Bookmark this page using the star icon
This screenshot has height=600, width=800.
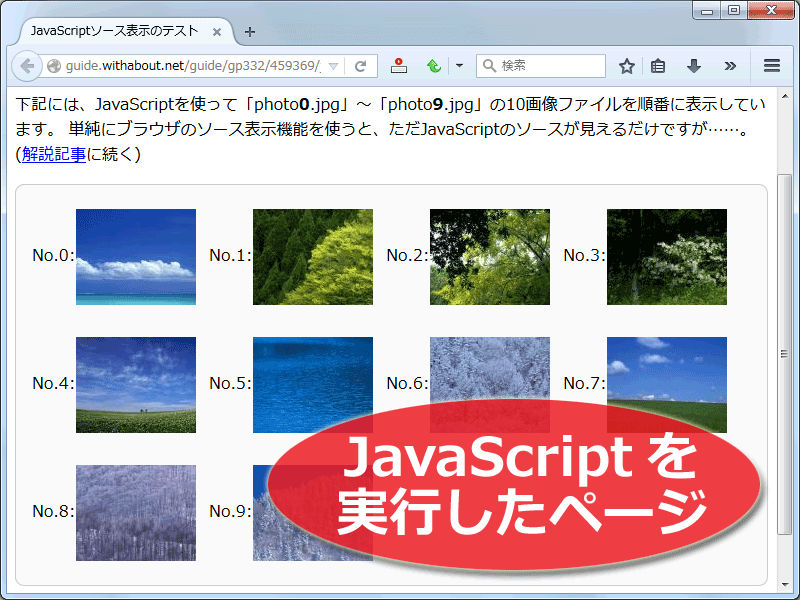pos(627,66)
